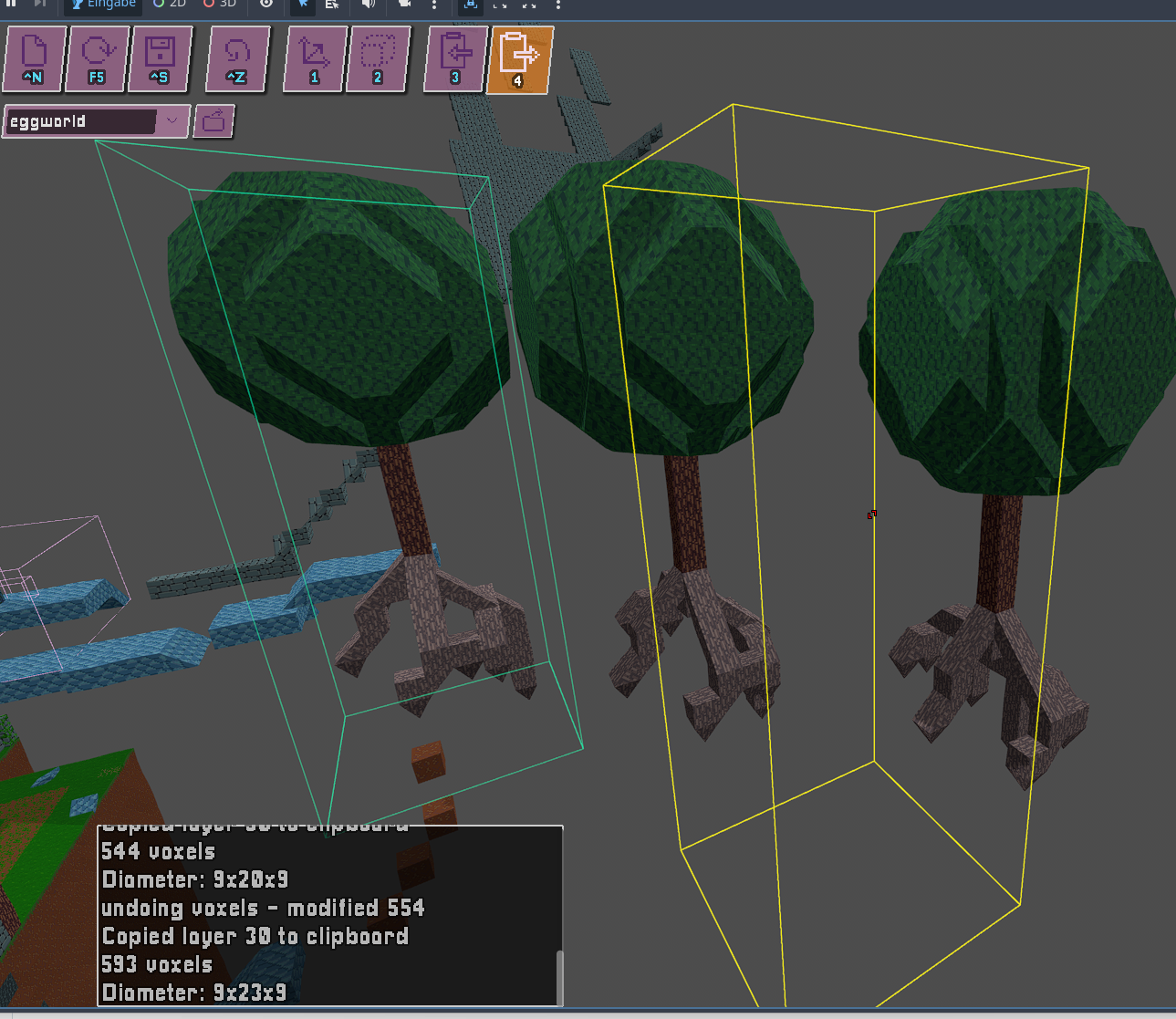Undo the last edit with the ^Z icon
The image size is (1176, 1019).
tap(237, 59)
